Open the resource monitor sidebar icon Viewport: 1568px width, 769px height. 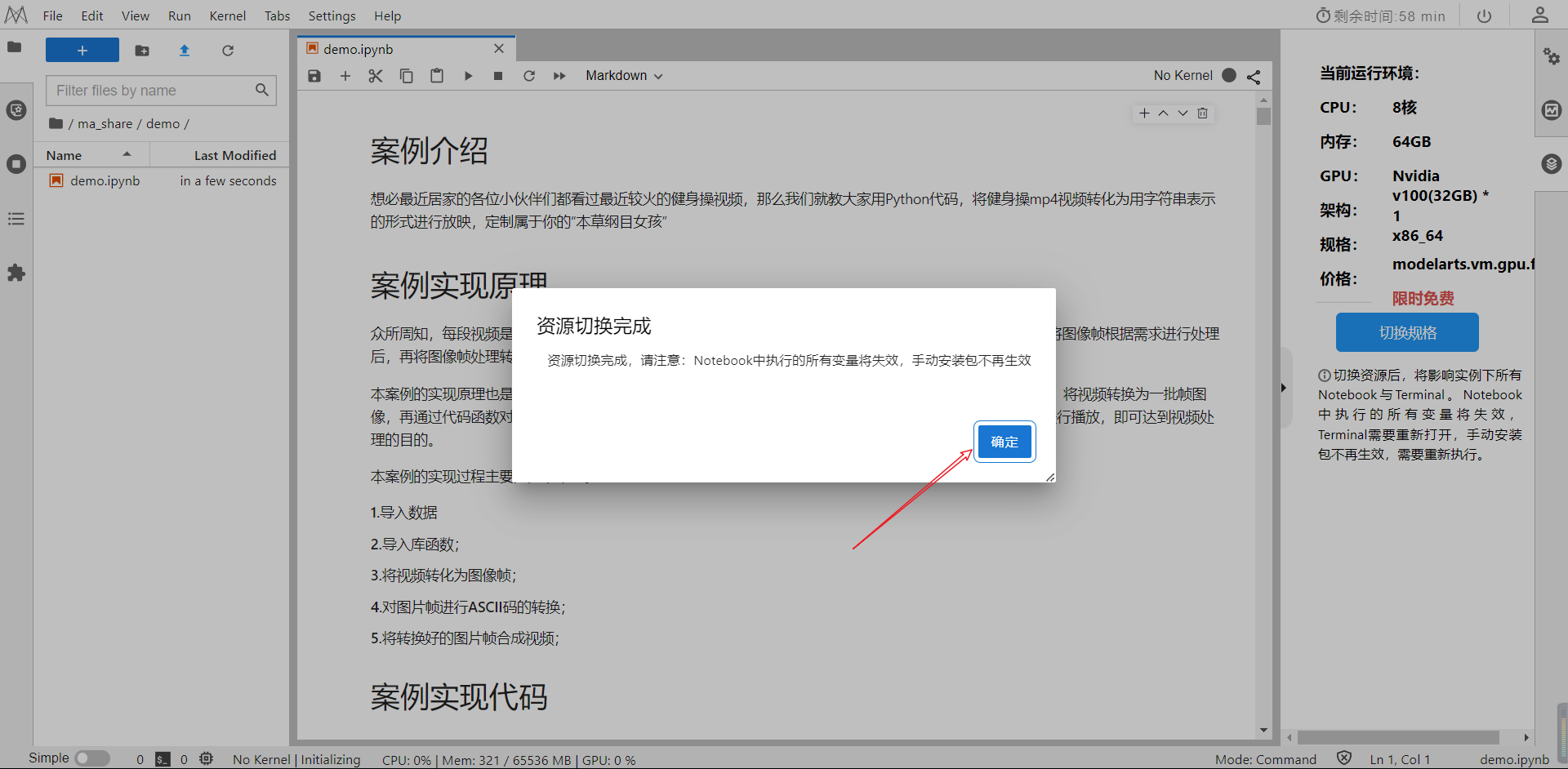(1552, 110)
